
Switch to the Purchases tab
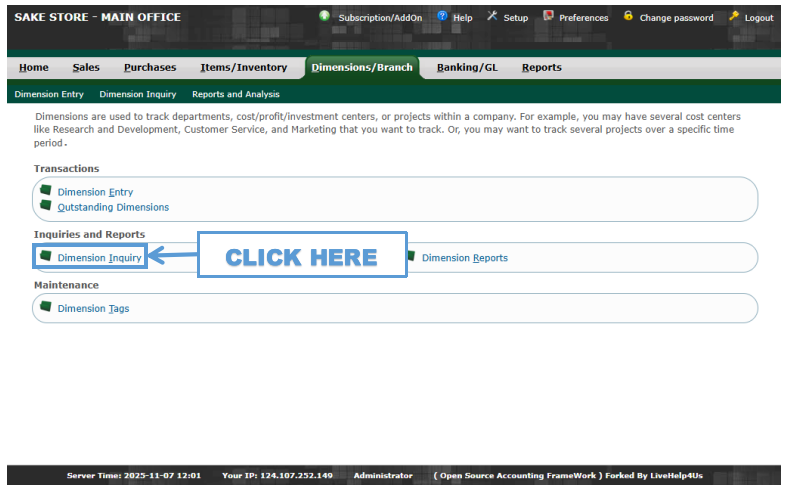click(x=150, y=68)
